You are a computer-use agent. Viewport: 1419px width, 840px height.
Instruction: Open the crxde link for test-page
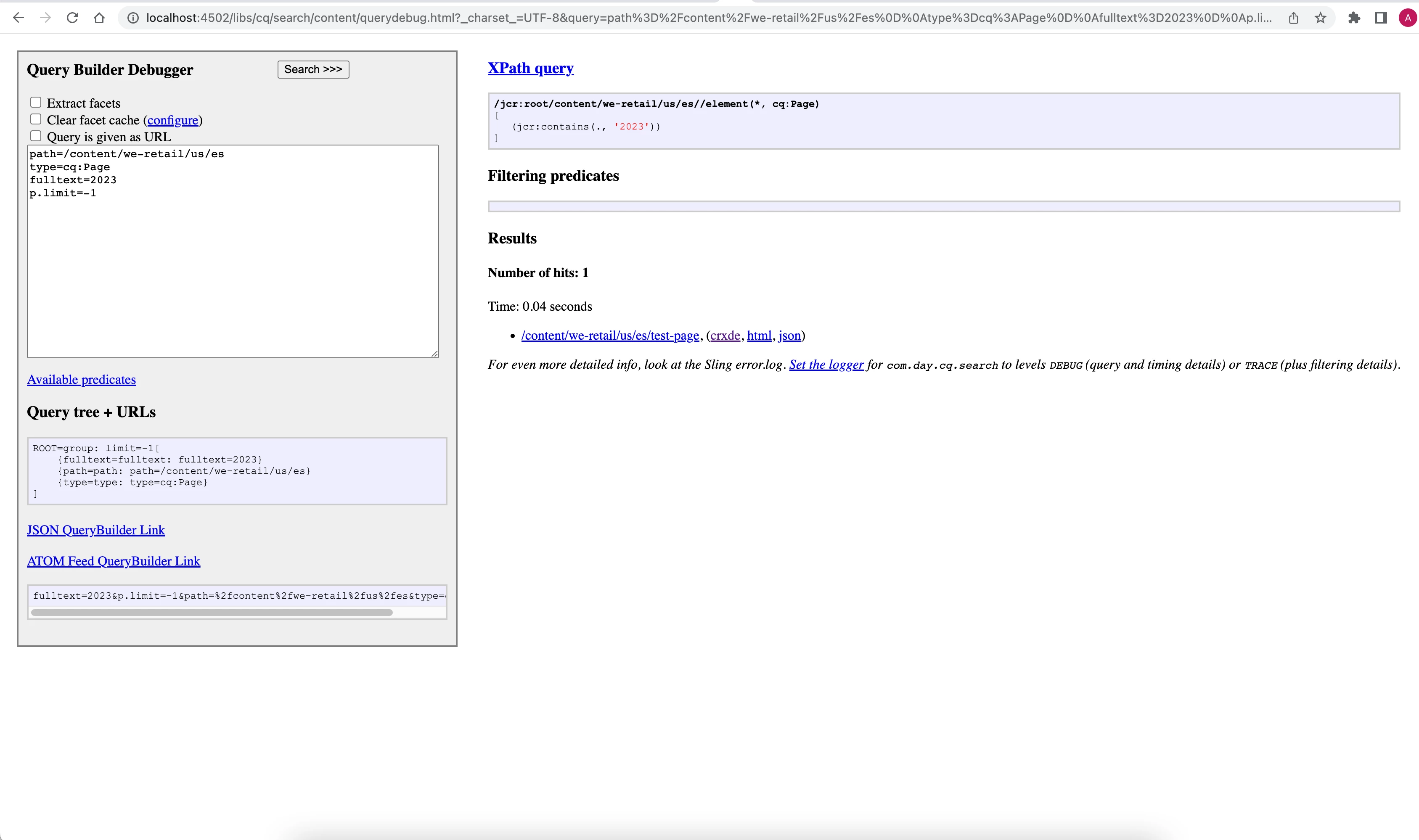coord(725,335)
